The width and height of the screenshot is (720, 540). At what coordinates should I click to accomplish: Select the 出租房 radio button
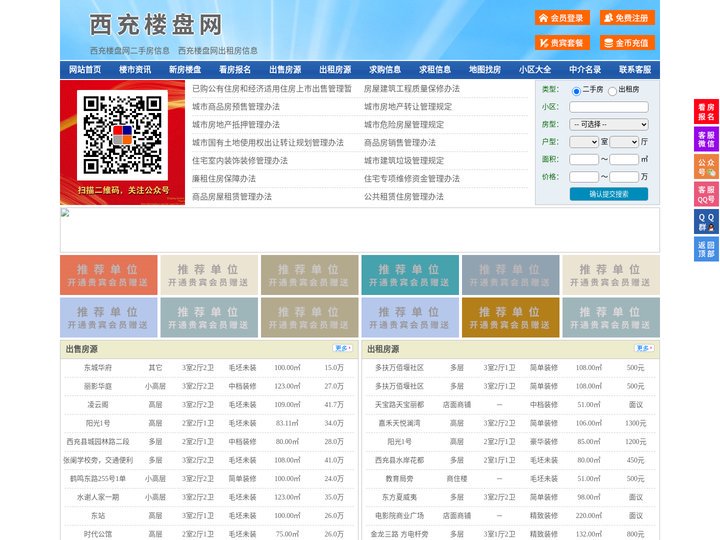coord(612,91)
